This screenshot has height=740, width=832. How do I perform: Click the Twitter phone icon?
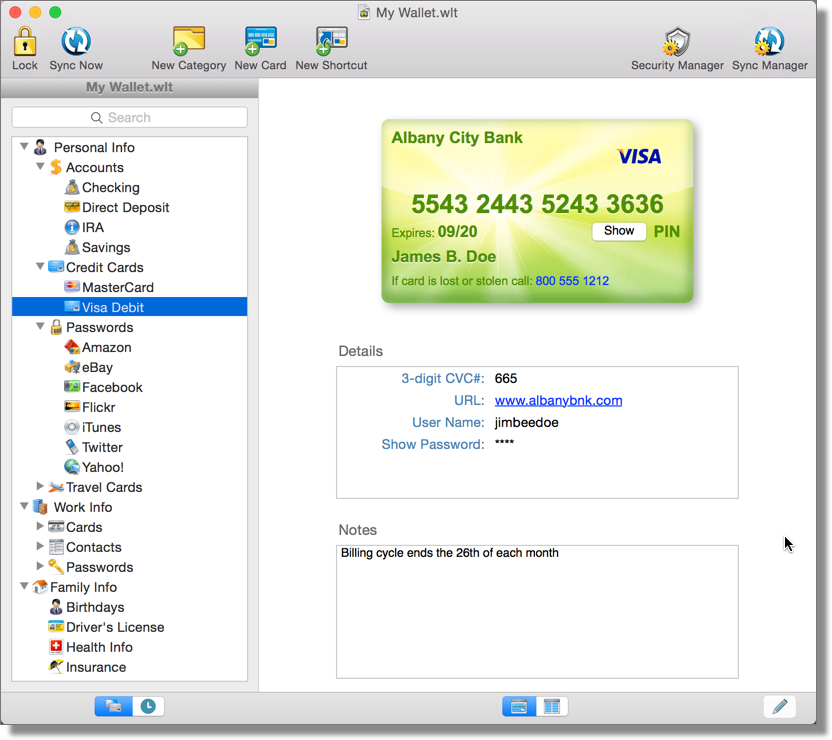[x=72, y=447]
